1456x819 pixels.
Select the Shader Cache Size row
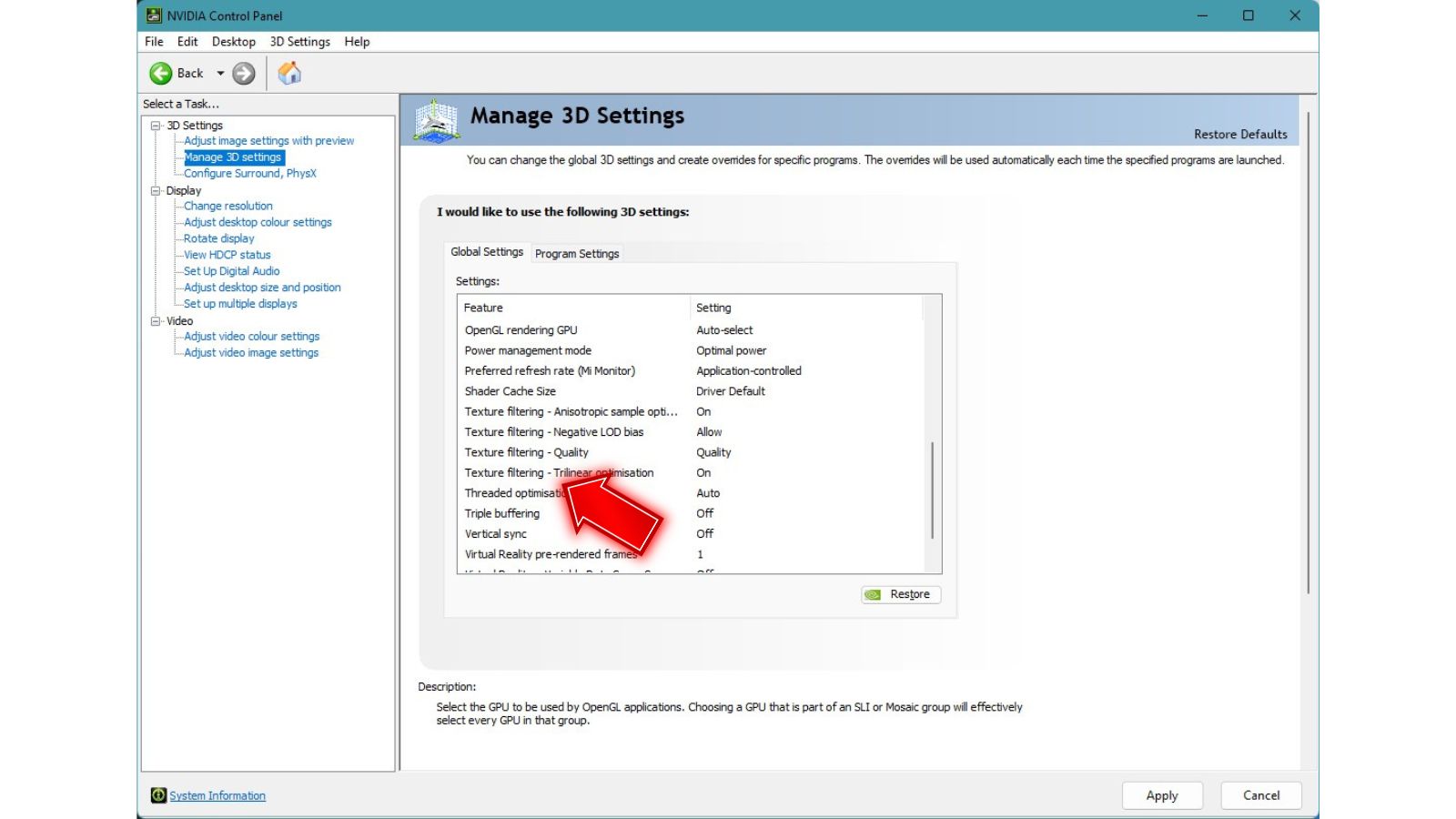pyautogui.click(x=691, y=392)
